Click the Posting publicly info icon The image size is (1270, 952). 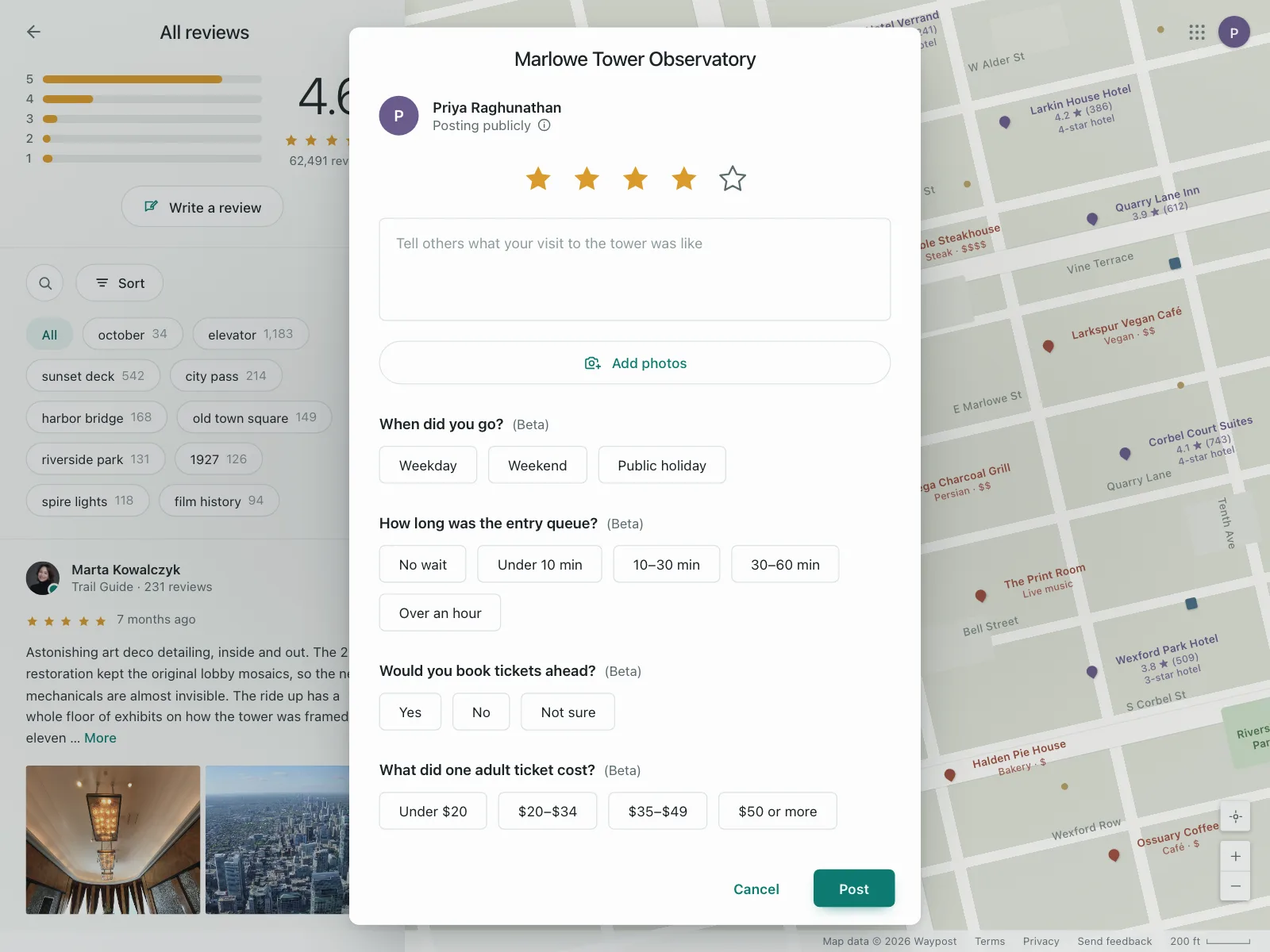click(545, 125)
